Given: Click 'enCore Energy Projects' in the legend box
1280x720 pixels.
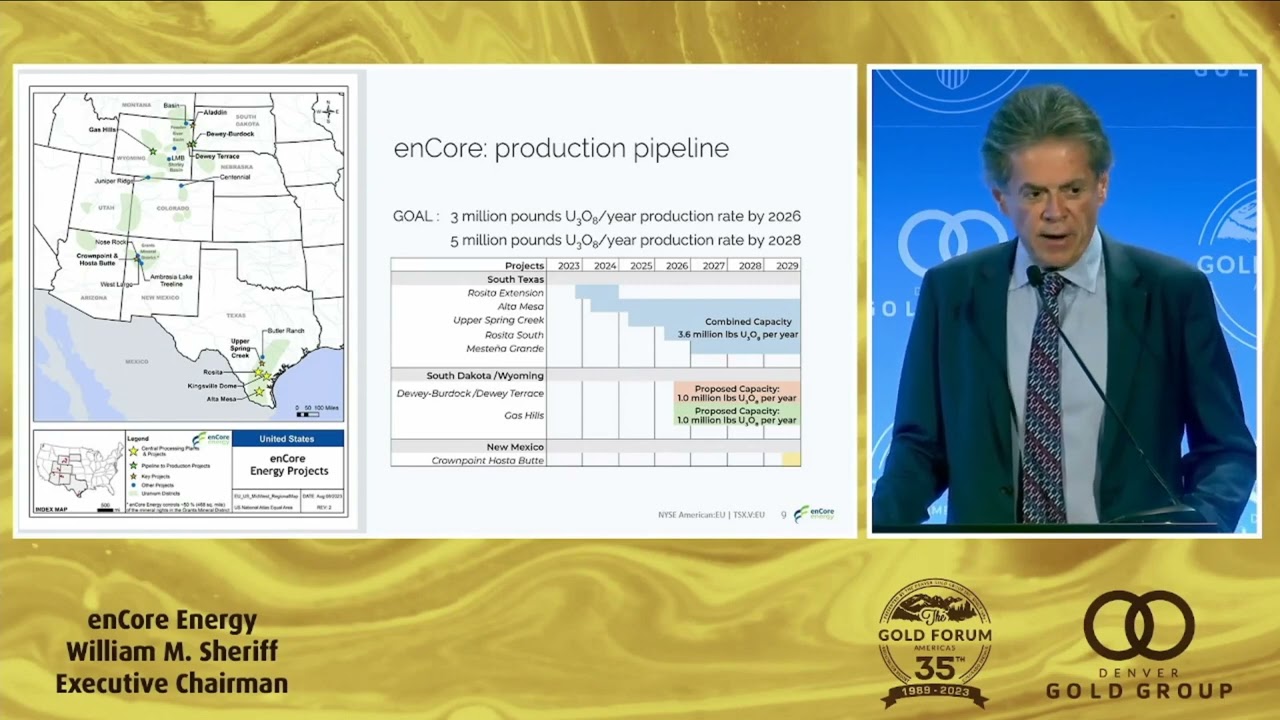Looking at the screenshot, I should tap(287, 465).
